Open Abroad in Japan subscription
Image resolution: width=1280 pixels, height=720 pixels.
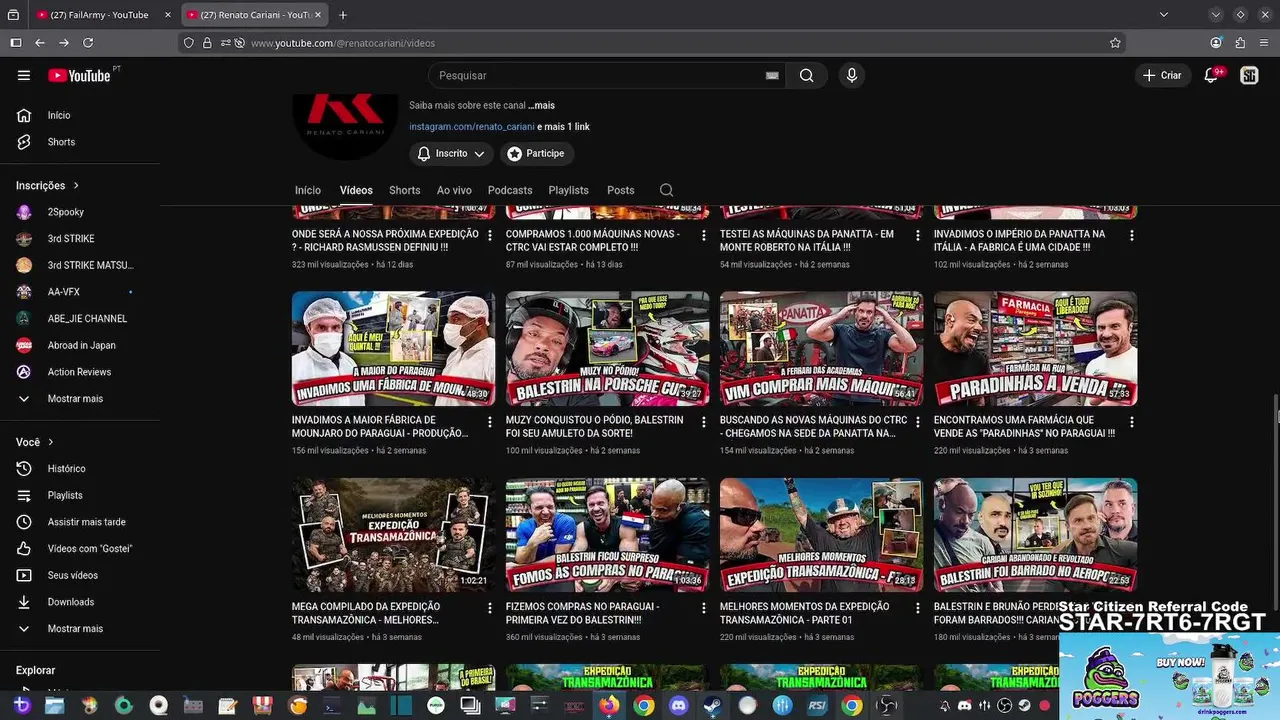point(80,345)
